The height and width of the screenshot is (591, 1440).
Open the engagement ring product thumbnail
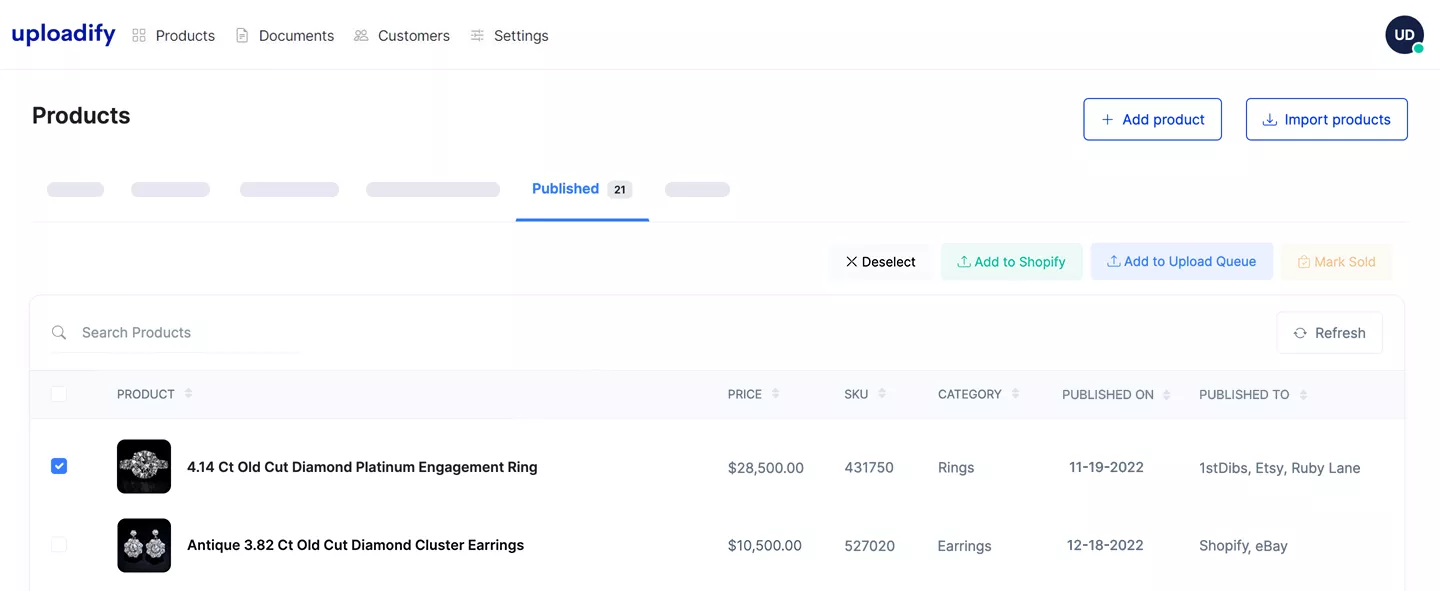pos(143,466)
